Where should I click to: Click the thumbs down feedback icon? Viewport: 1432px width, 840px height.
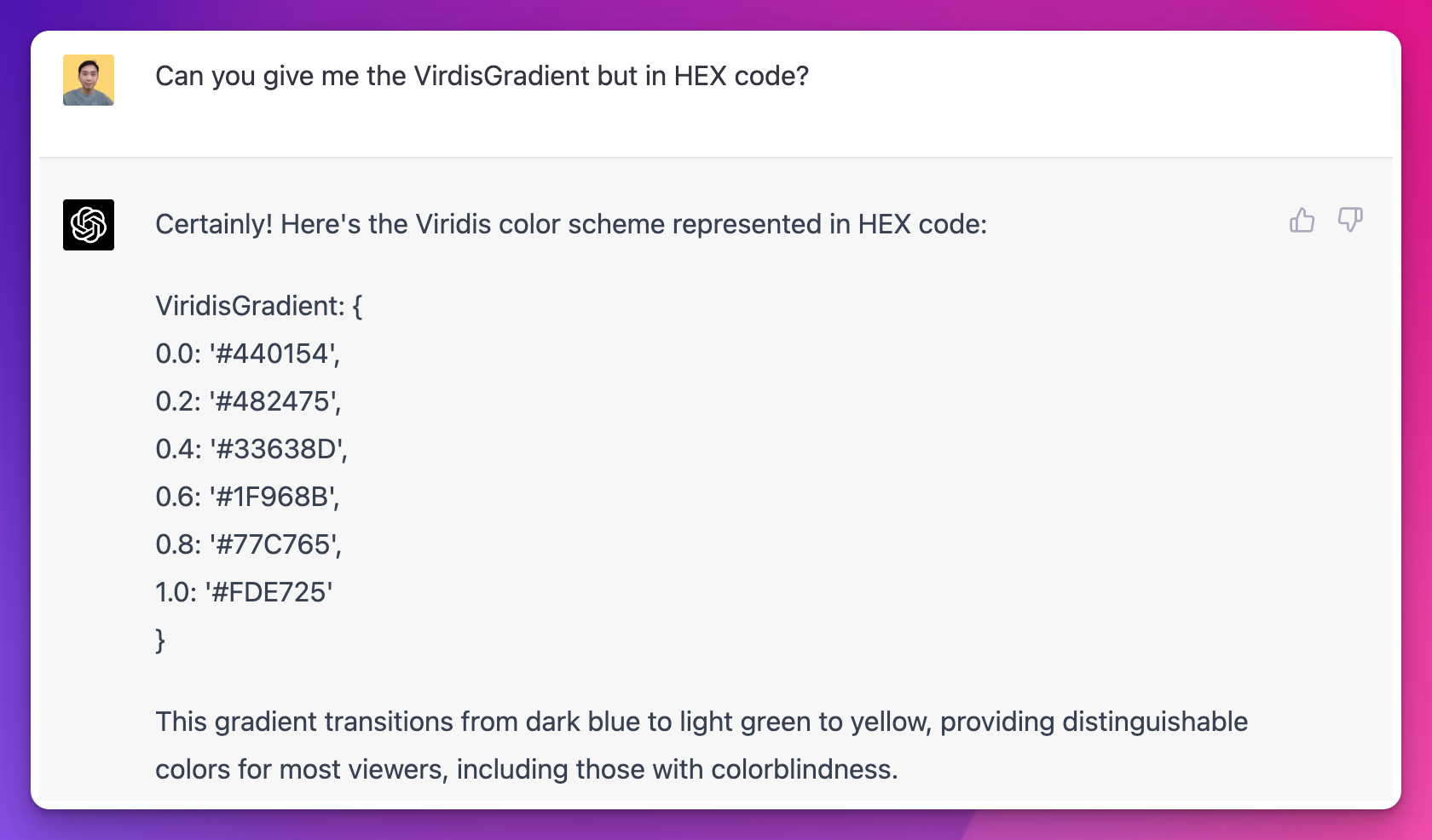1350,221
